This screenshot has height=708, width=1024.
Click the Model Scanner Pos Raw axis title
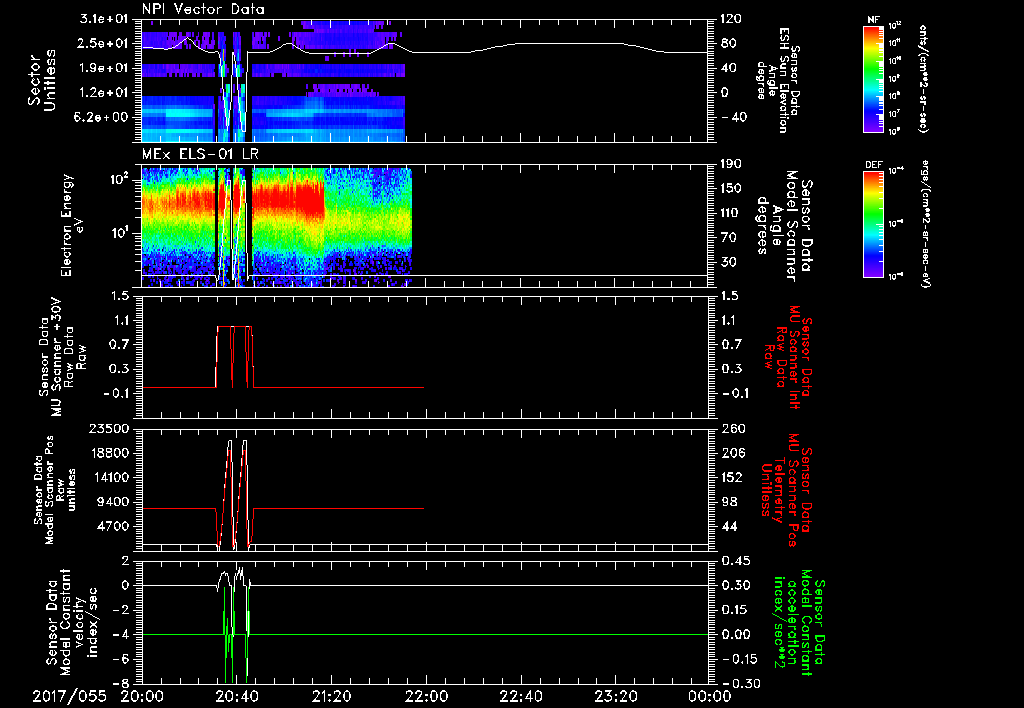pos(54,490)
